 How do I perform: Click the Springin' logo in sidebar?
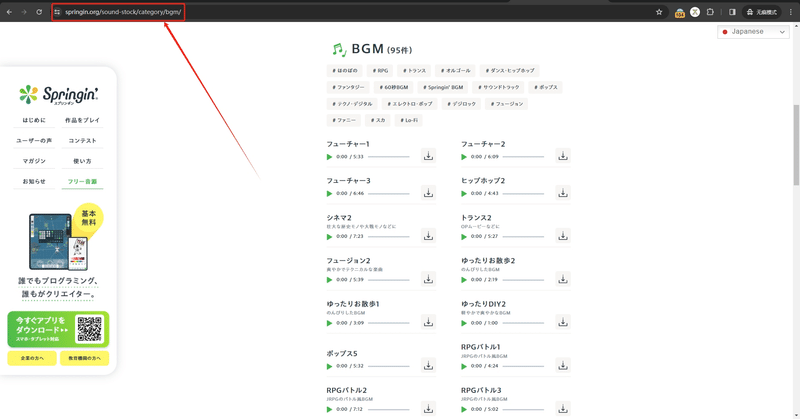[58, 95]
